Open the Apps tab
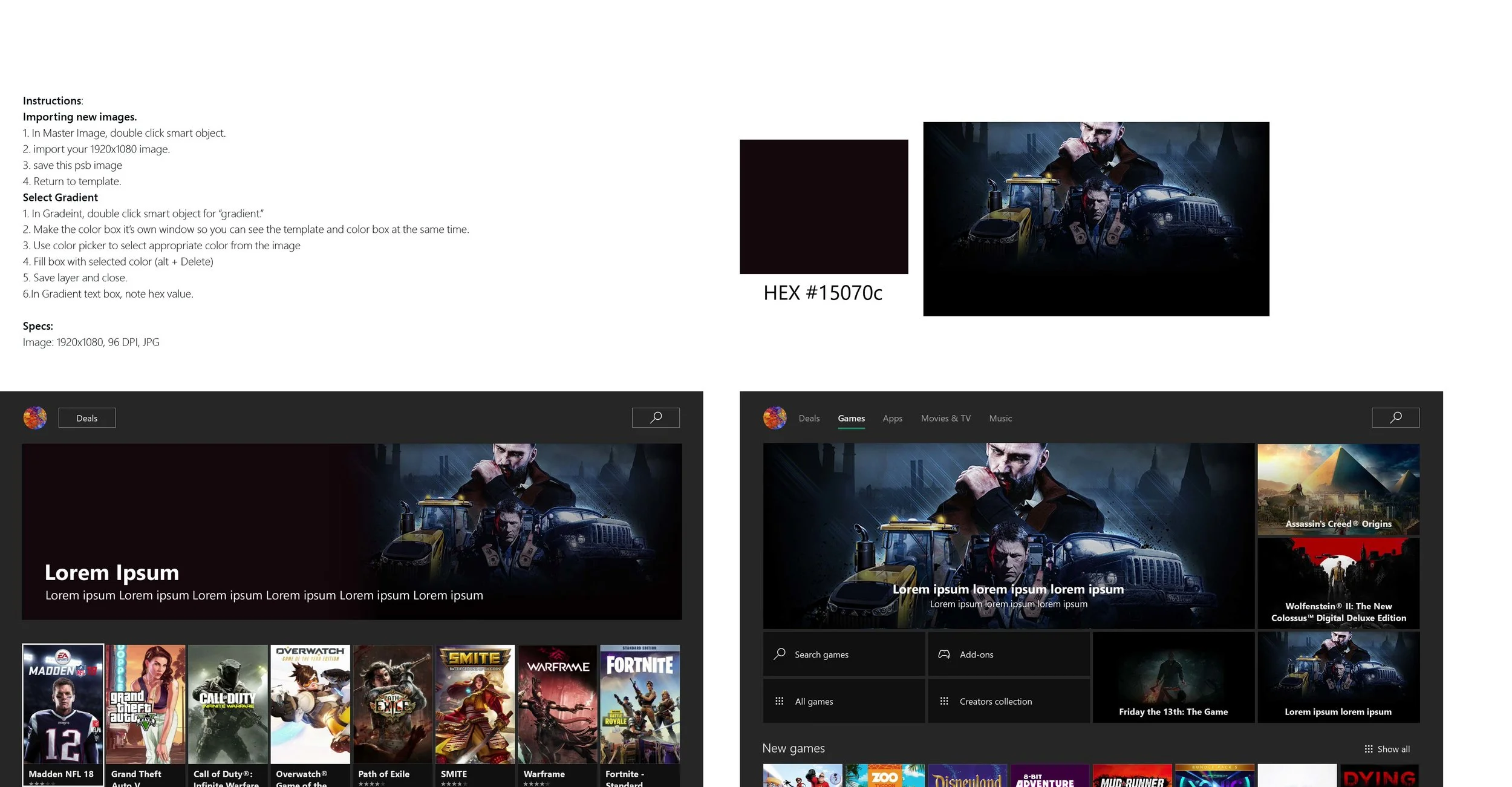 (893, 419)
